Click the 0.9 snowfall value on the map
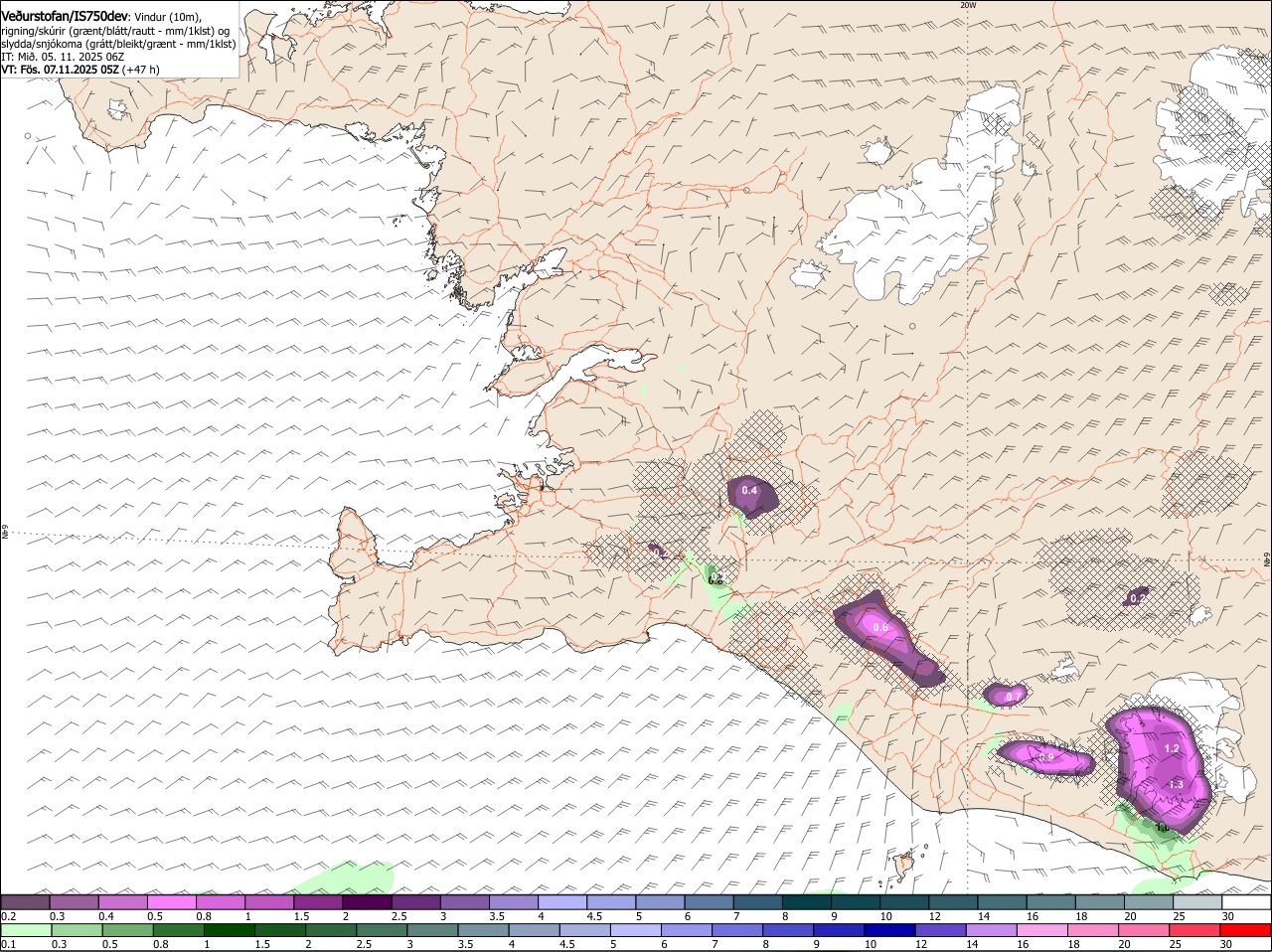 [1046, 757]
